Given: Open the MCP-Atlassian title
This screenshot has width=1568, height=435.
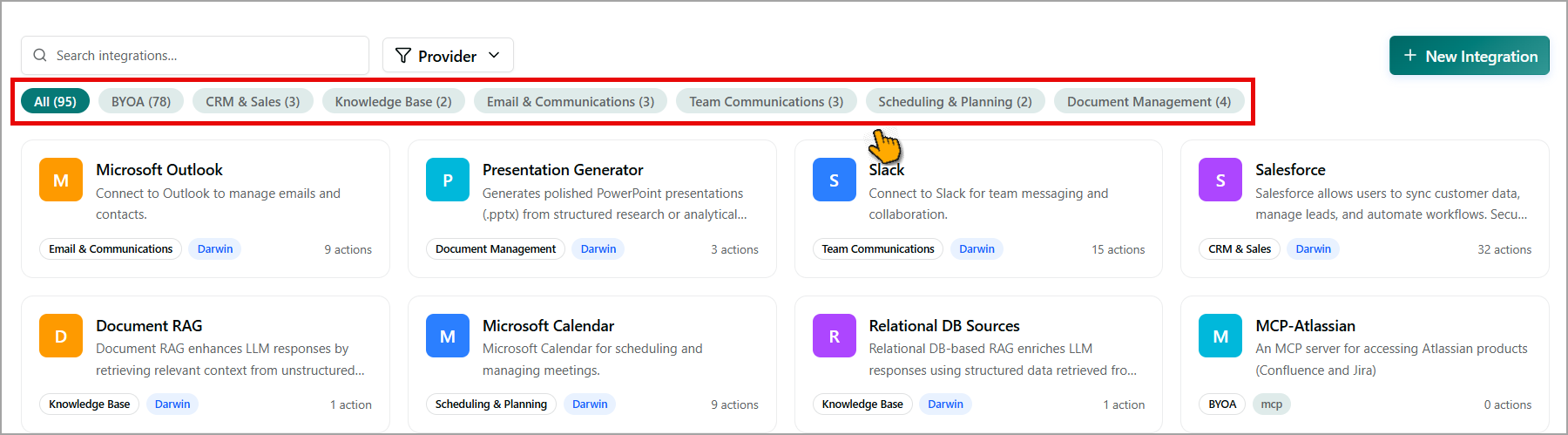Looking at the screenshot, I should (x=1305, y=326).
